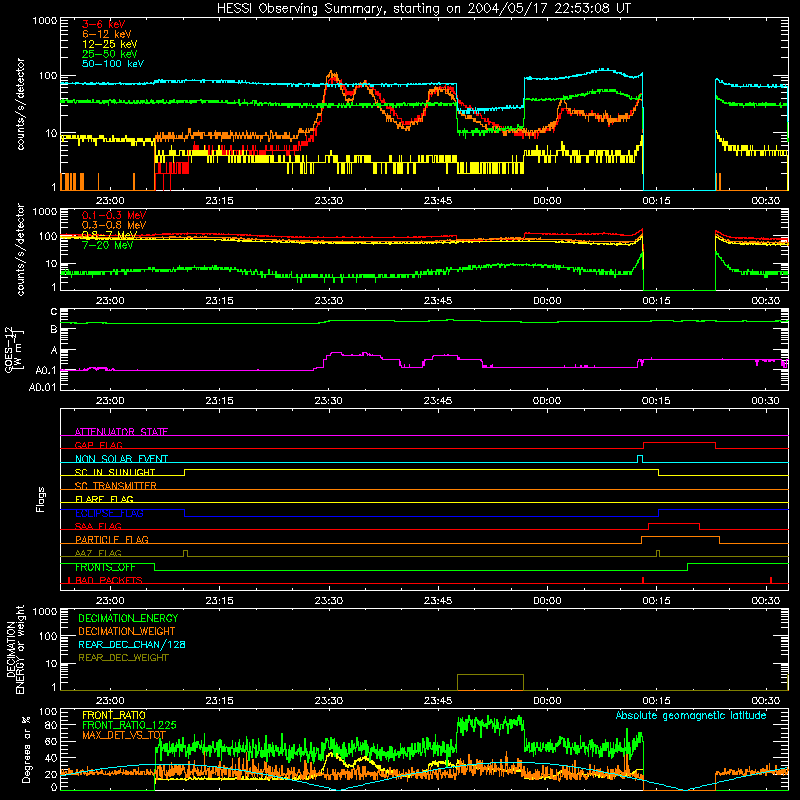
Task: Click the 00:00 tick under the Flags plot
Action: coord(547,601)
